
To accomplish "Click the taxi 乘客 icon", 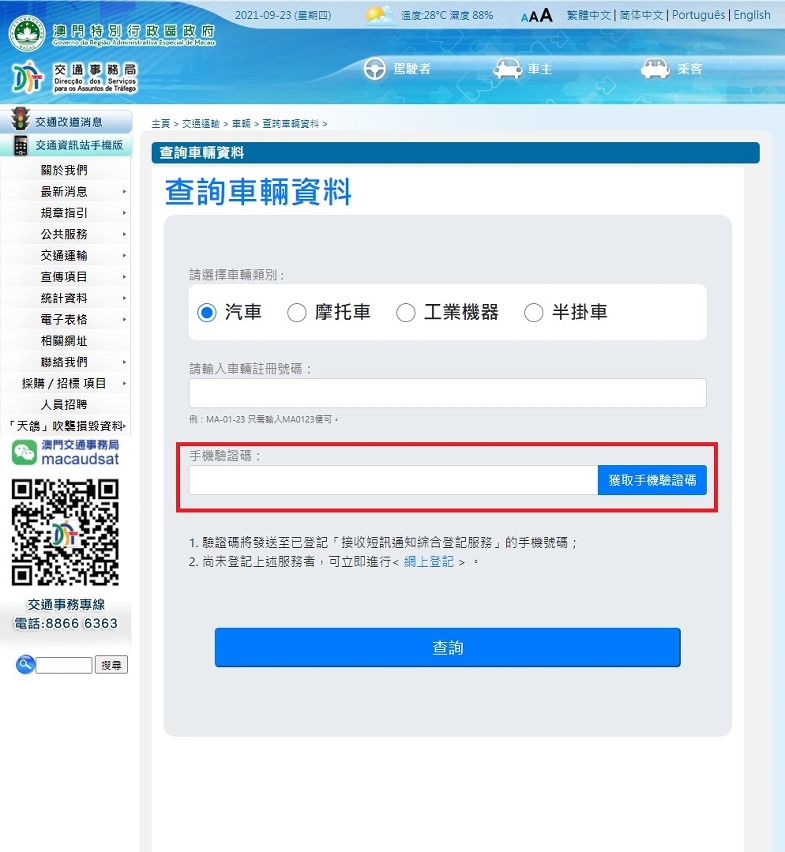I will point(655,69).
